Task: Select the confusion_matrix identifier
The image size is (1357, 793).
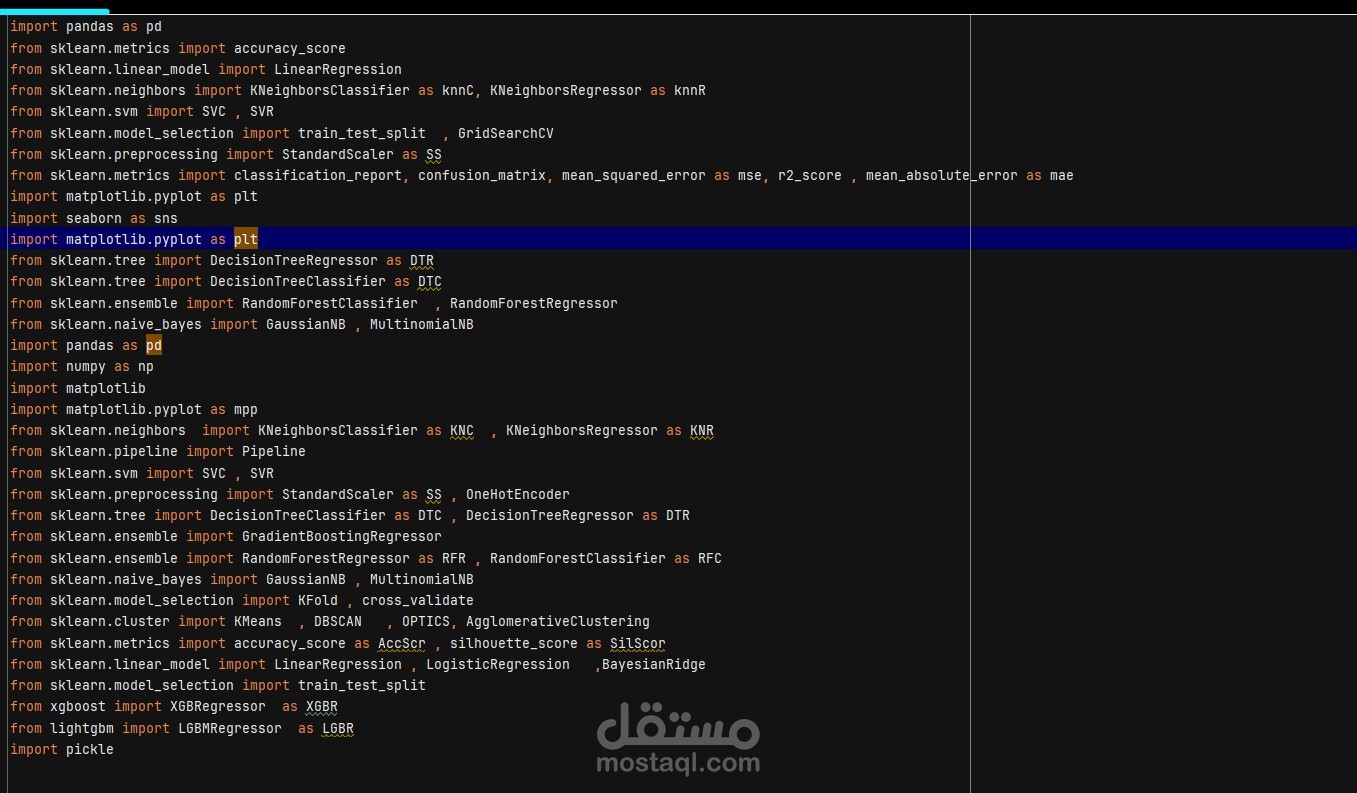Action: click(x=482, y=175)
